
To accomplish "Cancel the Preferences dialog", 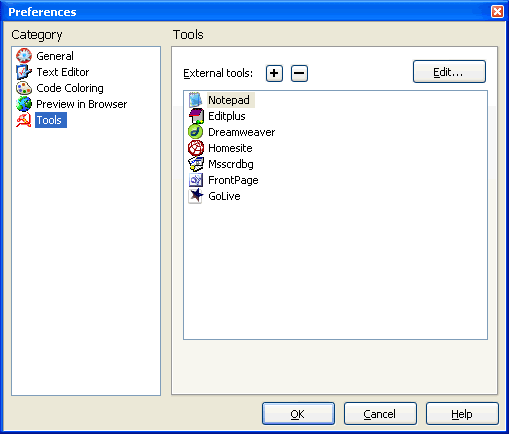I will tap(380, 414).
